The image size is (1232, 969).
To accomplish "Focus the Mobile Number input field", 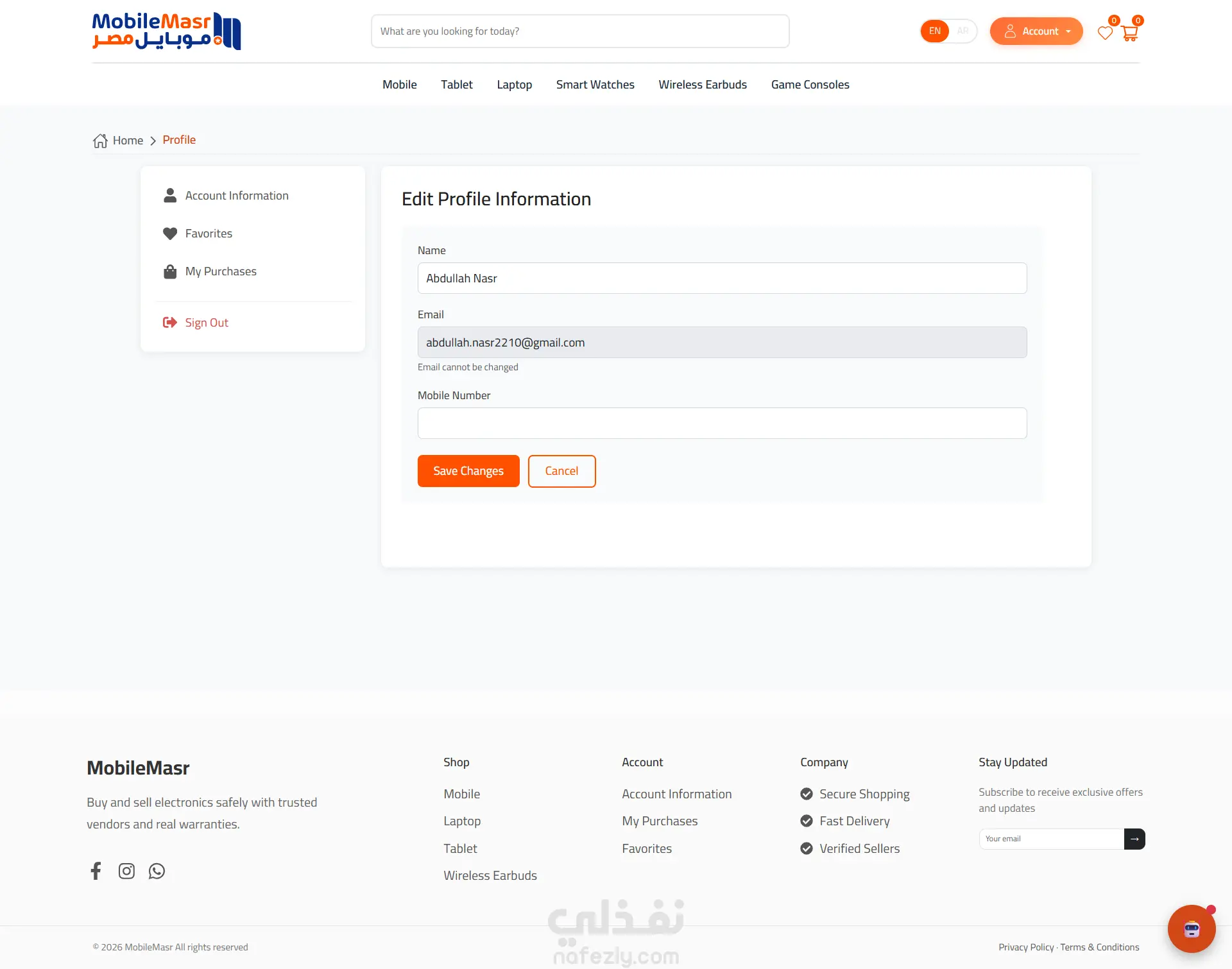I will pyautogui.click(x=722, y=424).
